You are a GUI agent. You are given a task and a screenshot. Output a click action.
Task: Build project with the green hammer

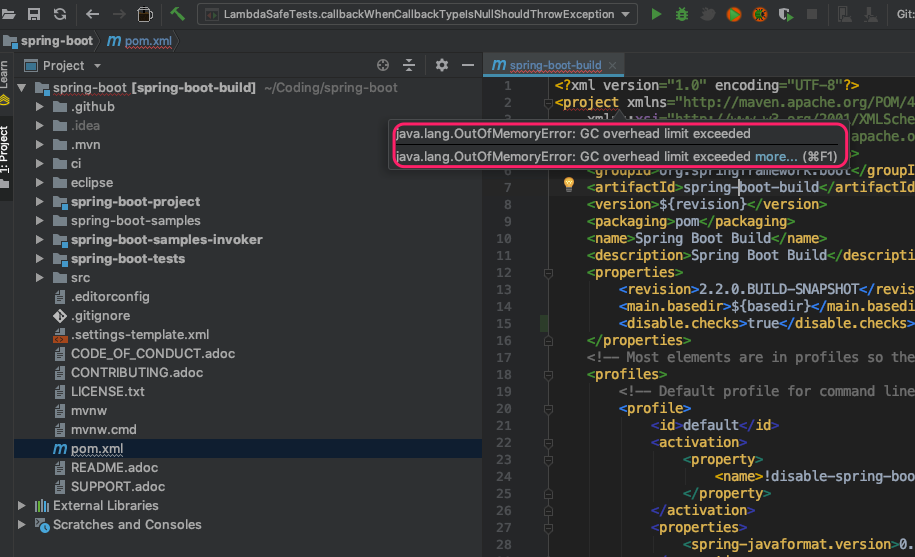tap(177, 13)
